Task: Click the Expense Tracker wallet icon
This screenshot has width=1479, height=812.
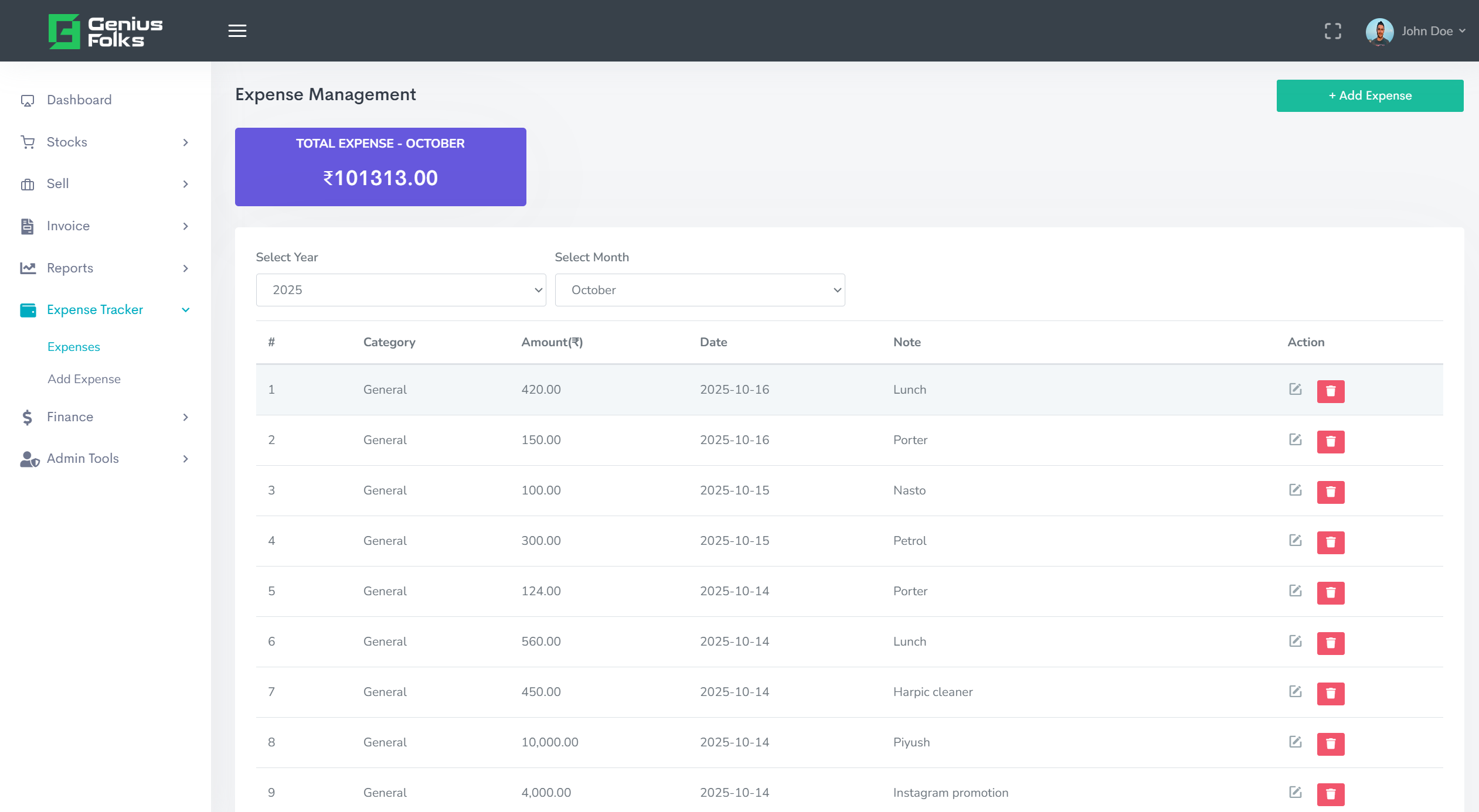Action: (x=28, y=309)
